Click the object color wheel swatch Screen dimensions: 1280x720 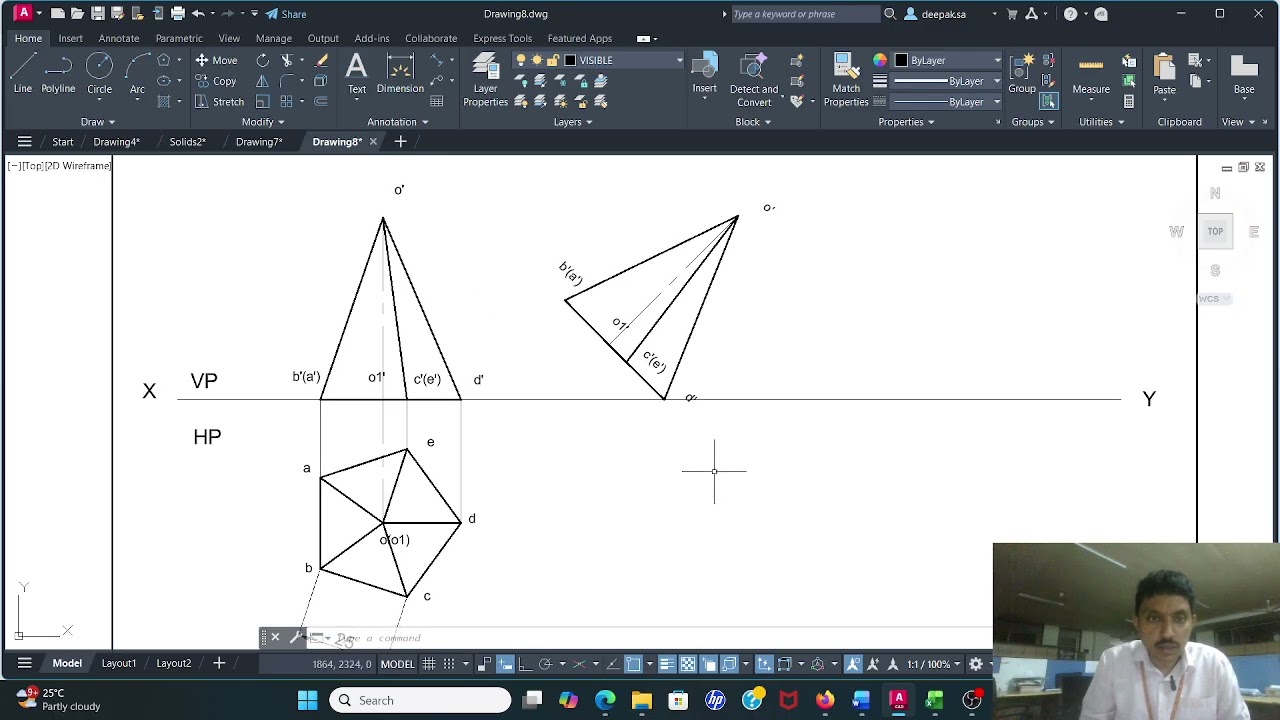coord(880,60)
